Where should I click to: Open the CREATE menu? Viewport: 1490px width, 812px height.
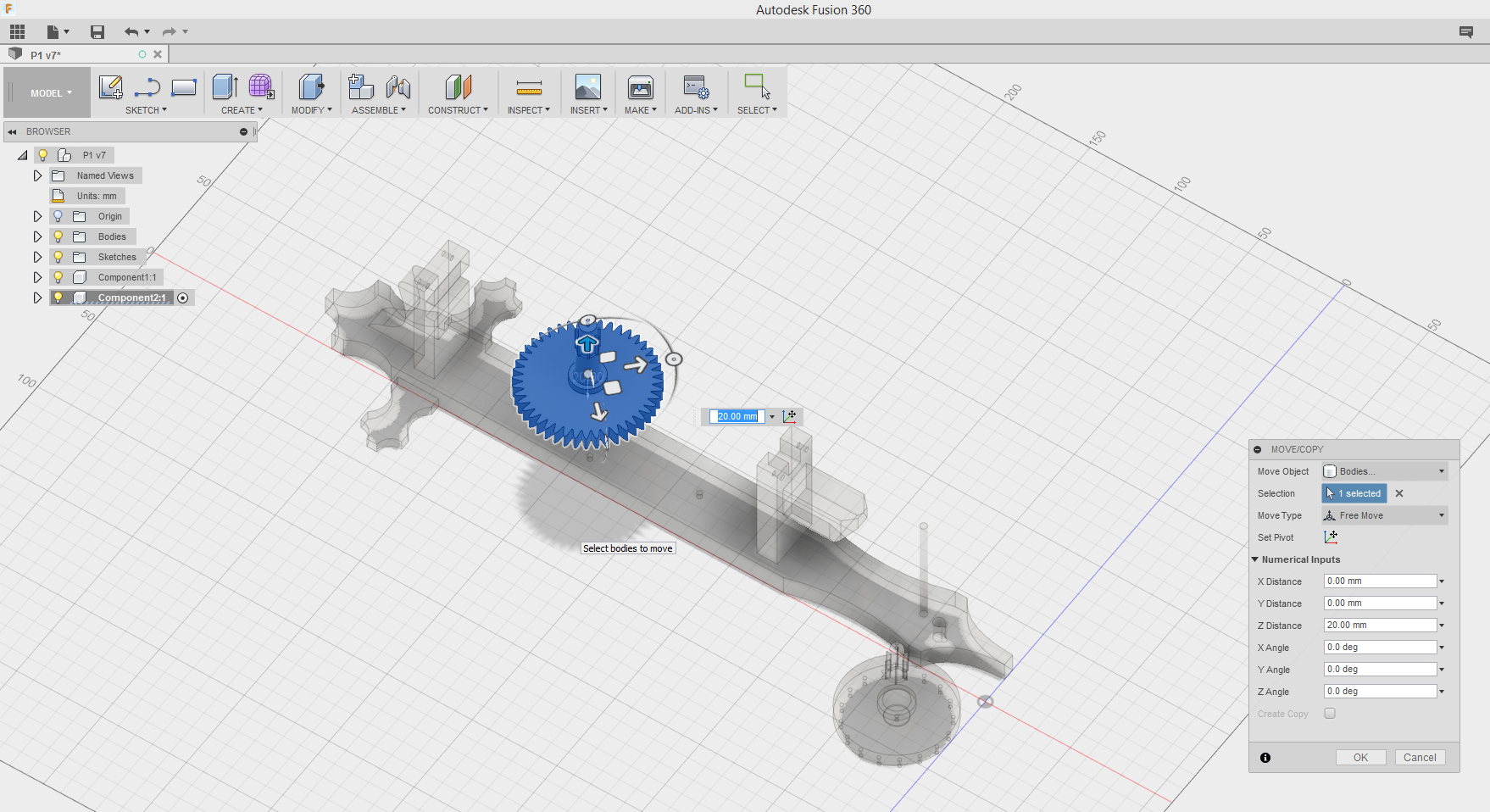tap(242, 110)
